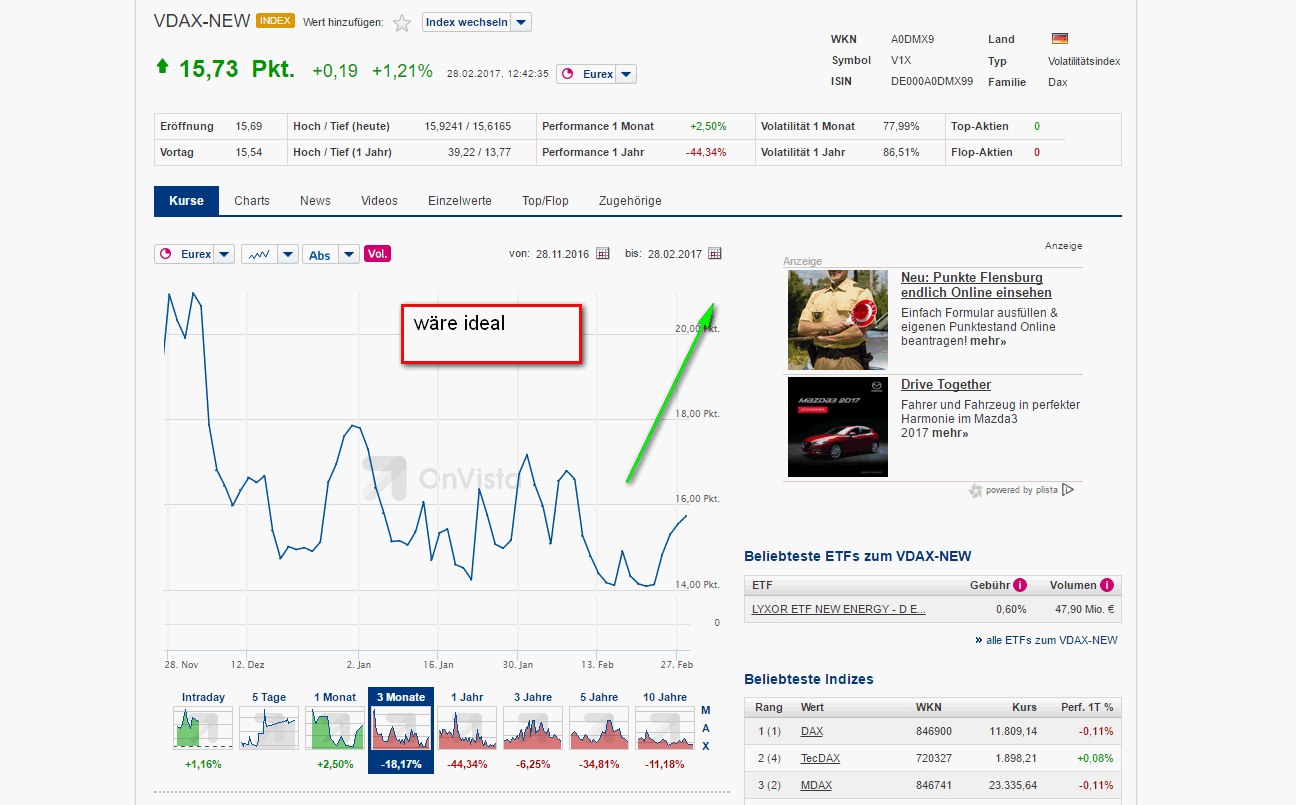
Task: Click the MDAX Kurs value 23.335,64
Action: pyautogui.click(x=1011, y=785)
